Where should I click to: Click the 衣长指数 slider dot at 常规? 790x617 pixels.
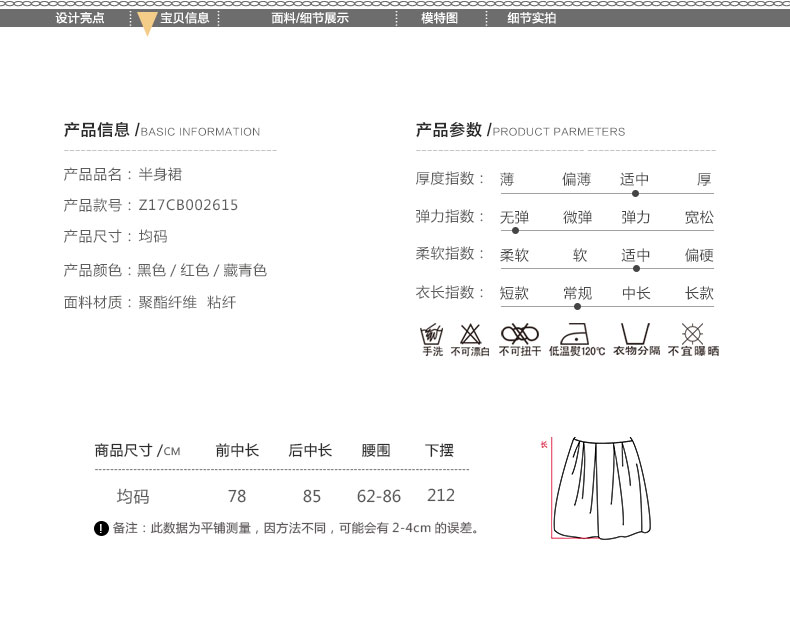(x=577, y=306)
